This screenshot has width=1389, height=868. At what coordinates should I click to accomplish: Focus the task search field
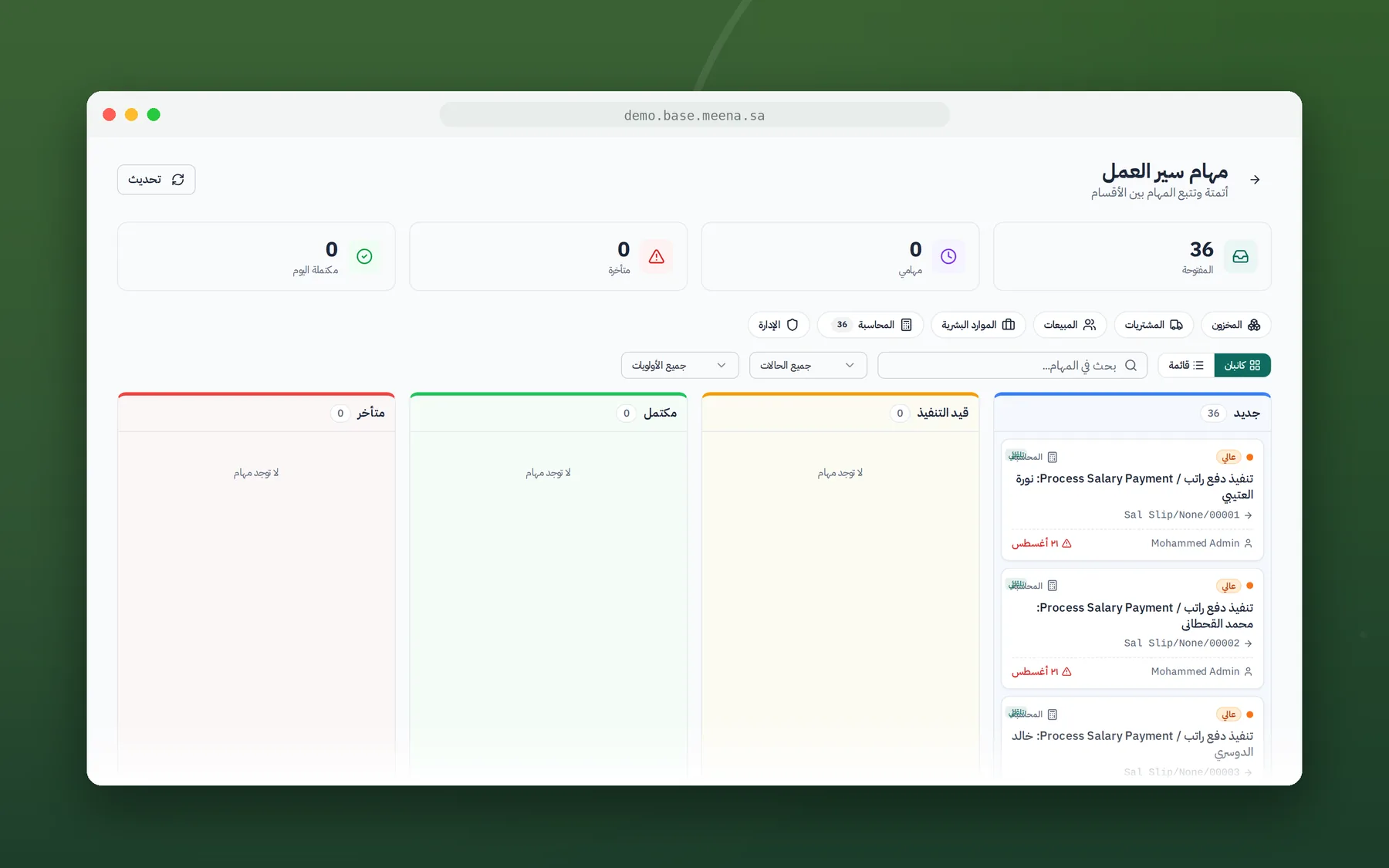(x=1012, y=366)
